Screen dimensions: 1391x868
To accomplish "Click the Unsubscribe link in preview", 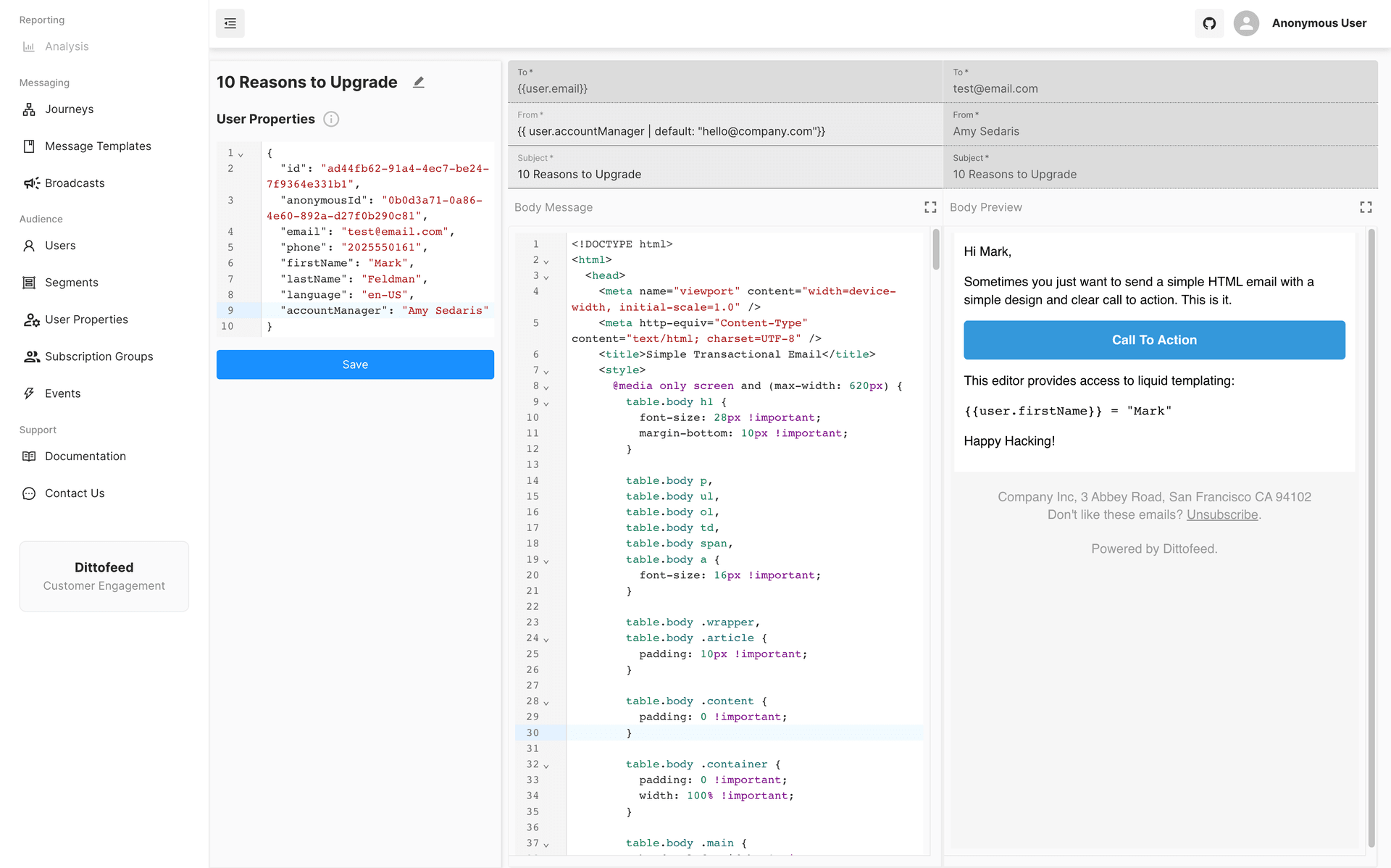I will pos(1221,514).
